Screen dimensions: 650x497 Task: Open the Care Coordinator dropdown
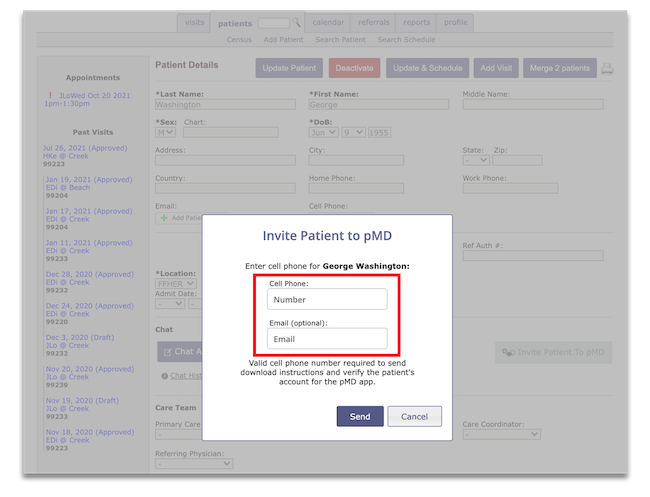point(502,434)
